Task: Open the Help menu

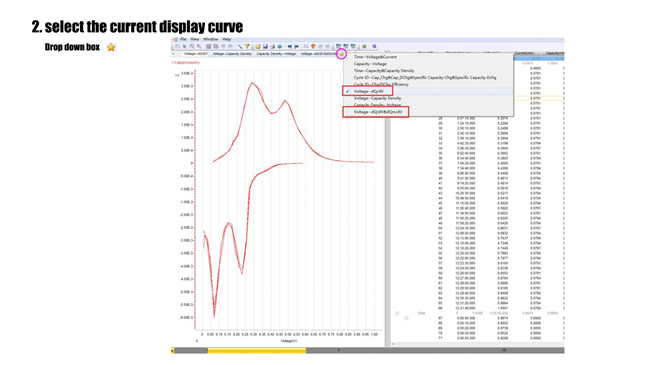Action: (226, 39)
